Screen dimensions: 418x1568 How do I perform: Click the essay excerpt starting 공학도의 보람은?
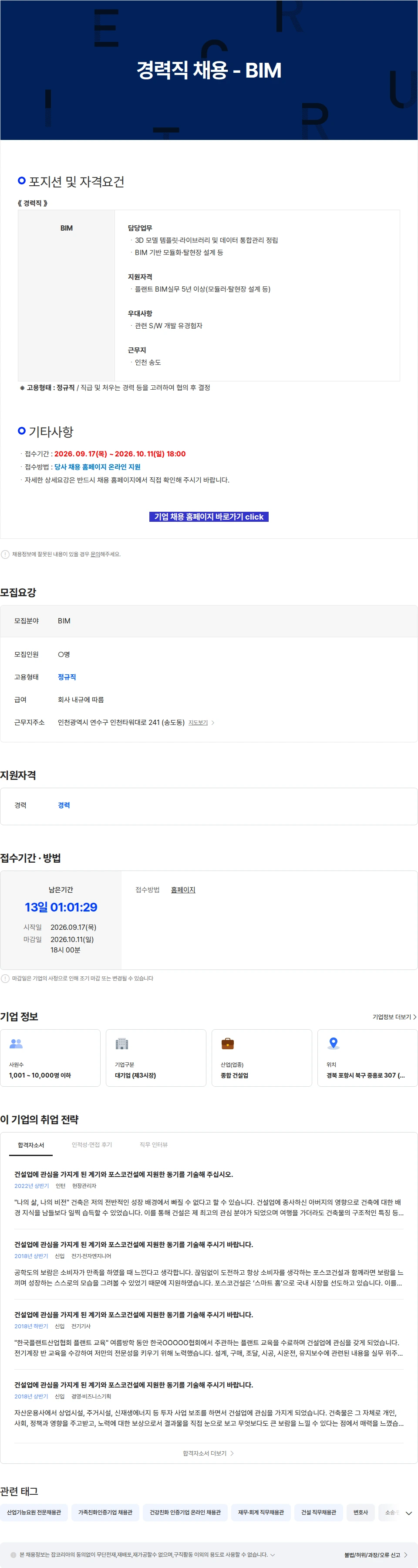click(209, 1277)
